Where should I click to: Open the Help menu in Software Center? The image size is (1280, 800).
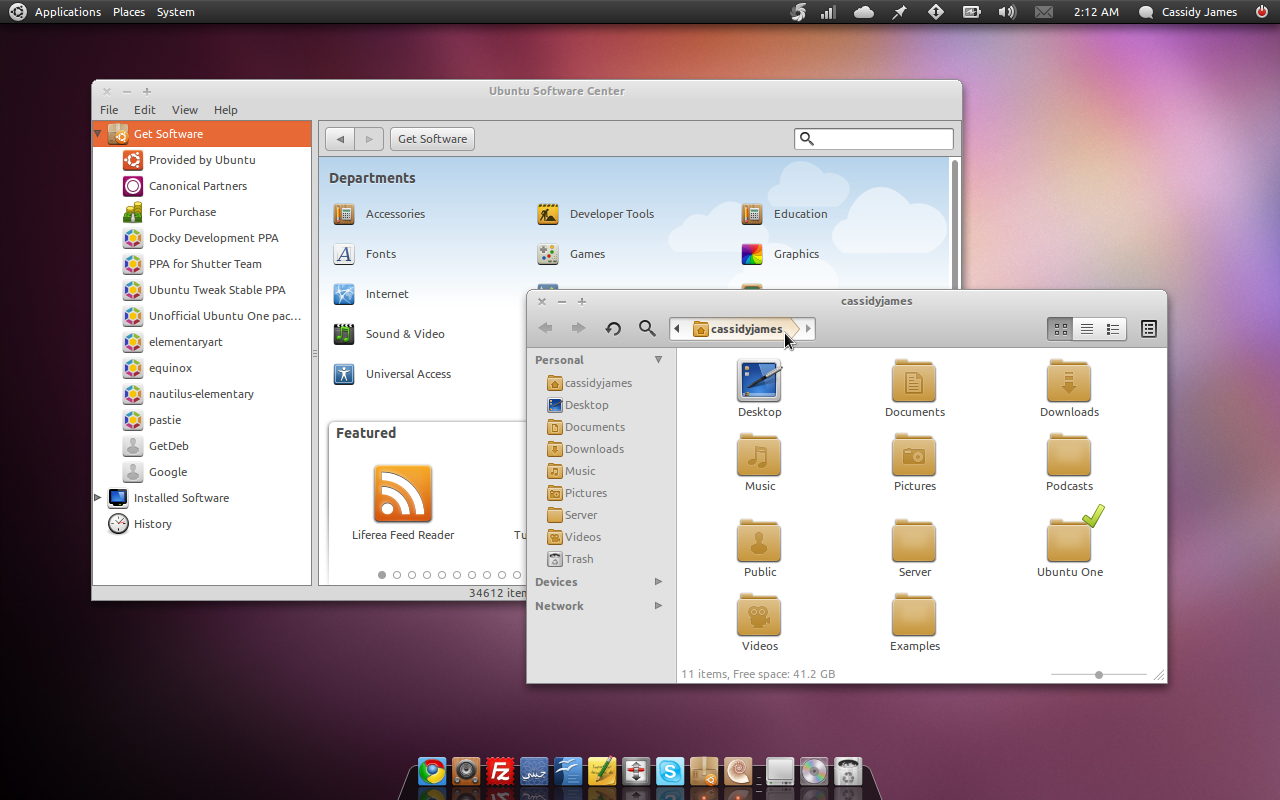click(226, 110)
